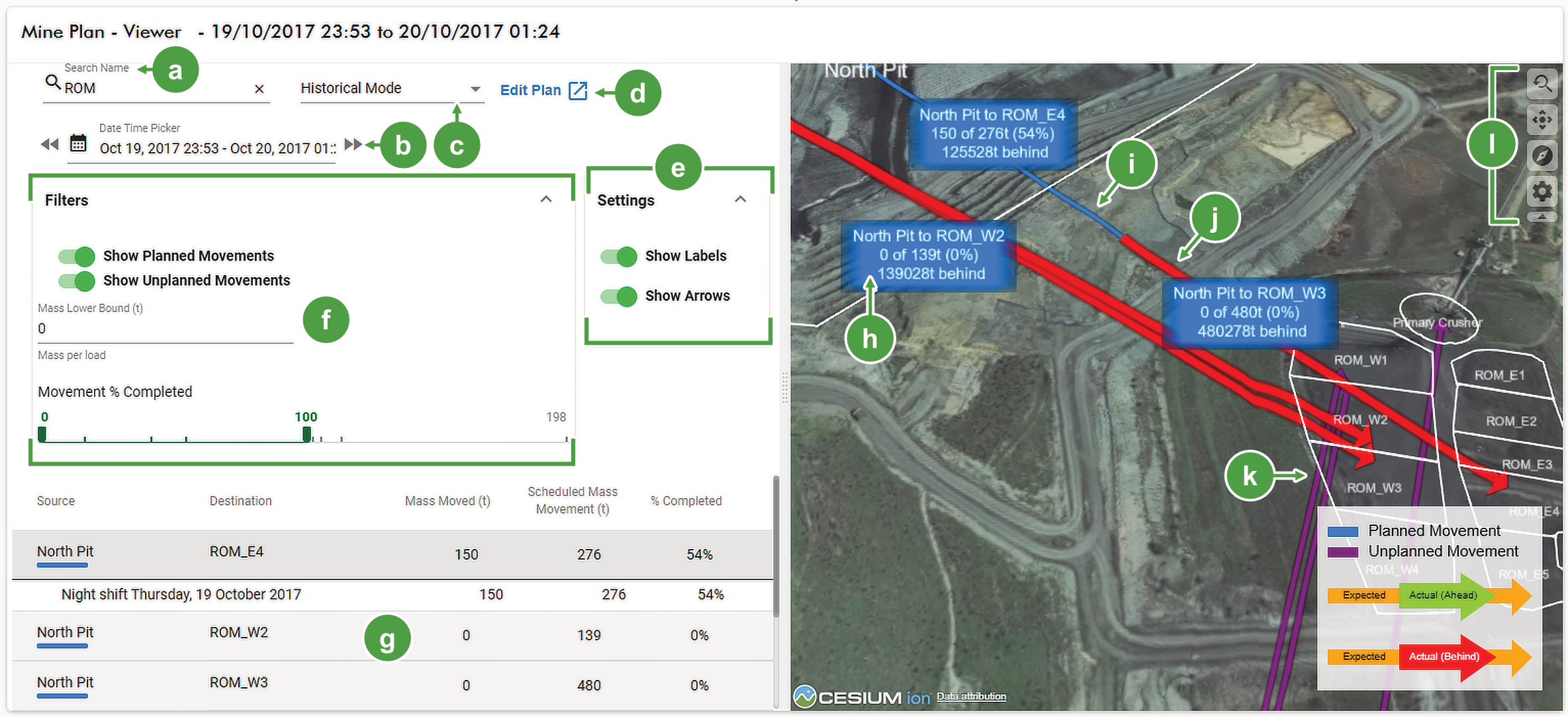Click the ROM_W1 stockpile on map
The height and width of the screenshot is (717, 1568).
coord(1360,360)
